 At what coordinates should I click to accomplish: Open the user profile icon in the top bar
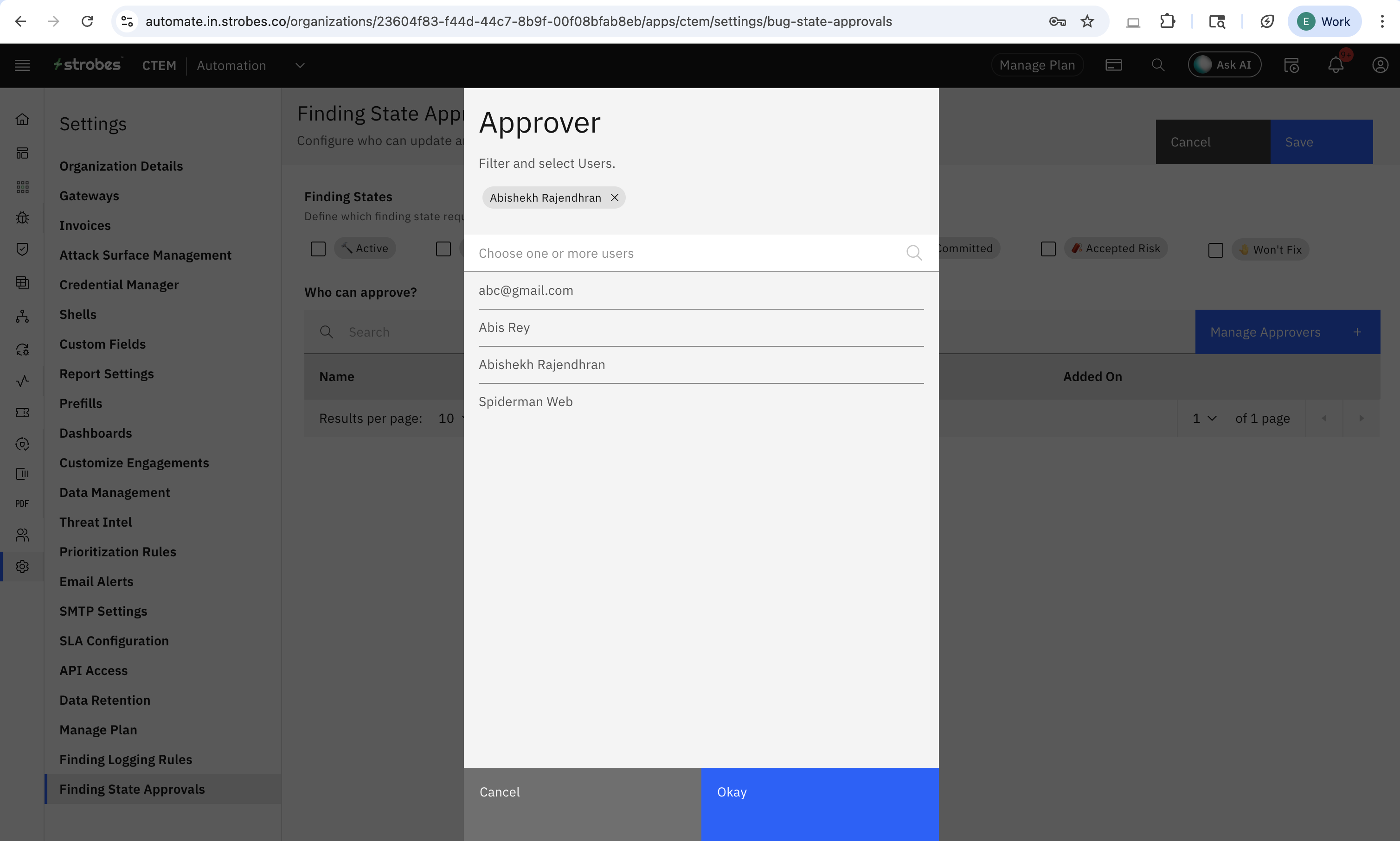1380,65
